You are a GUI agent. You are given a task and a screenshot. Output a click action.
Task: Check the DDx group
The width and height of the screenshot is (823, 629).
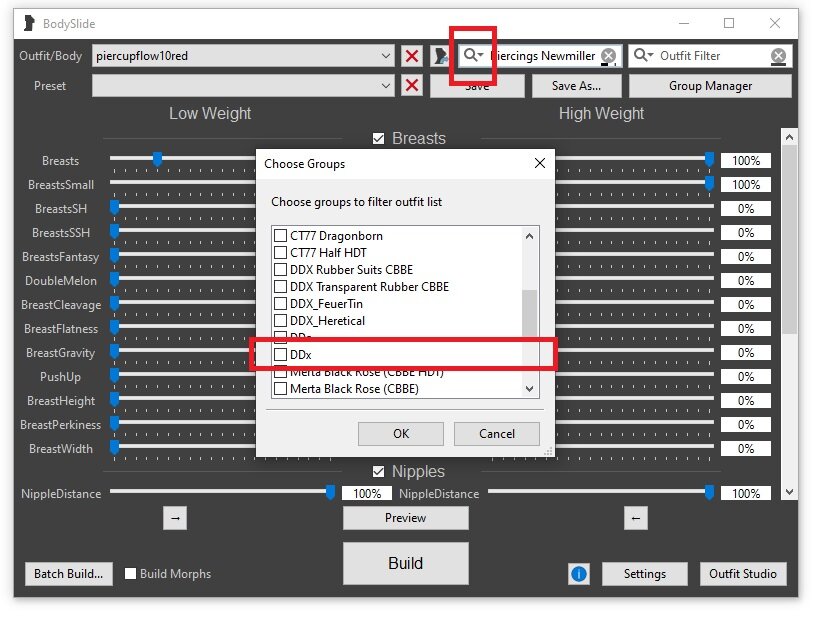(281, 354)
